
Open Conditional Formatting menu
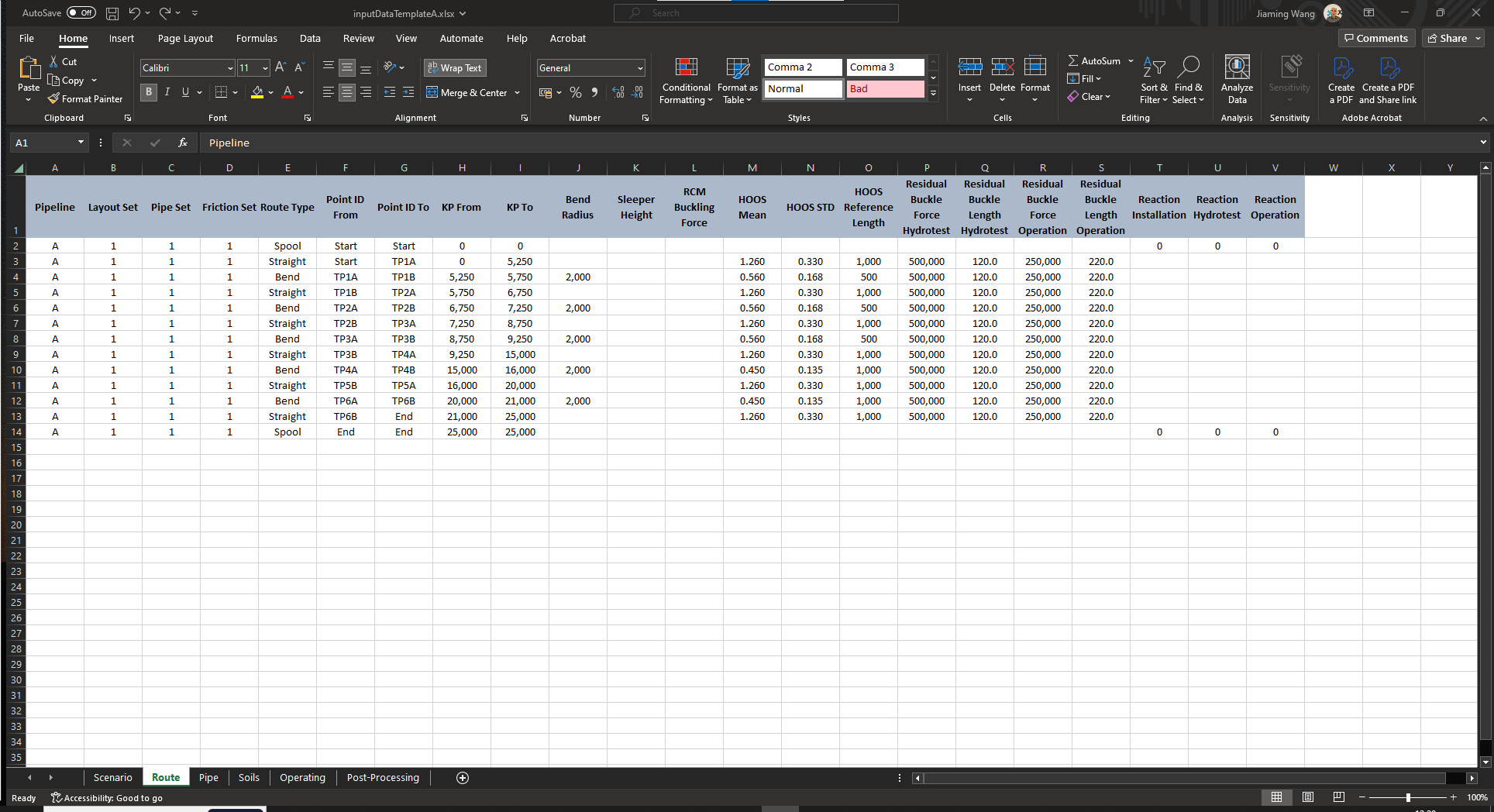pyautogui.click(x=686, y=81)
